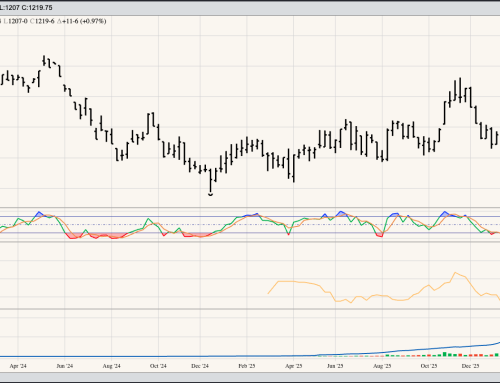The height and width of the screenshot is (383, 500).
Task: Click the Apr '25 date axis label
Action: click(x=293, y=366)
